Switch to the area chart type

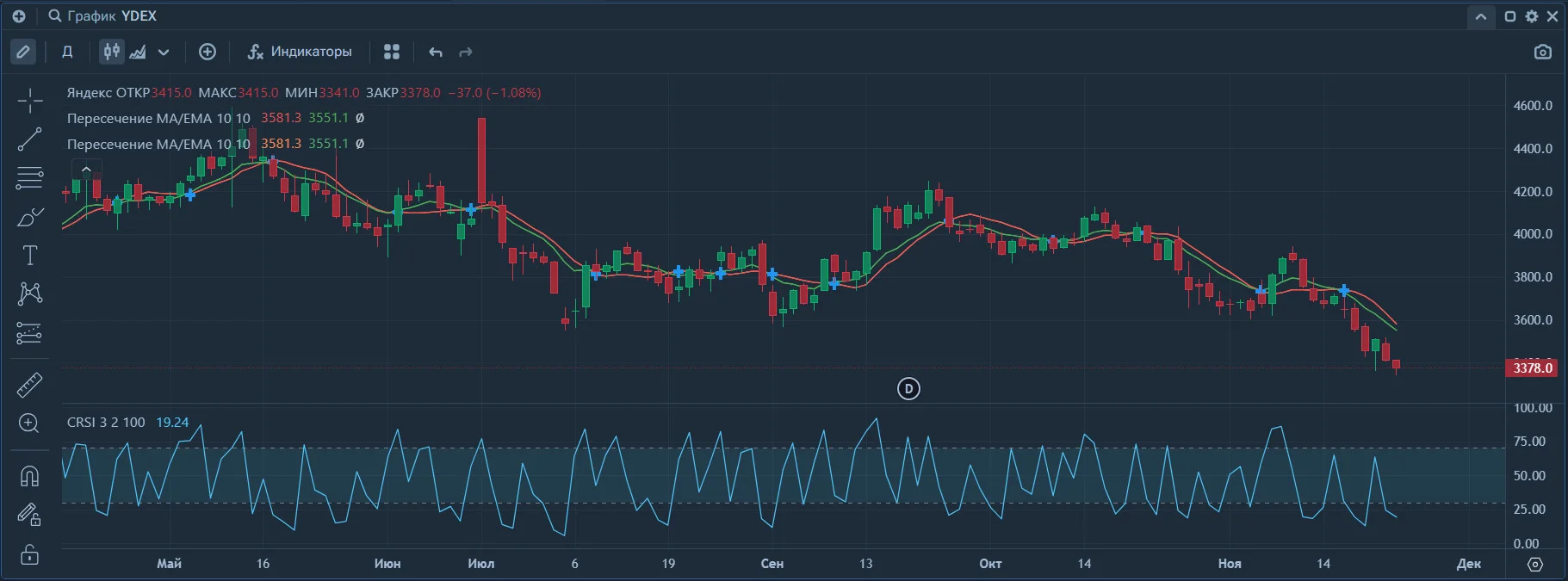(138, 52)
